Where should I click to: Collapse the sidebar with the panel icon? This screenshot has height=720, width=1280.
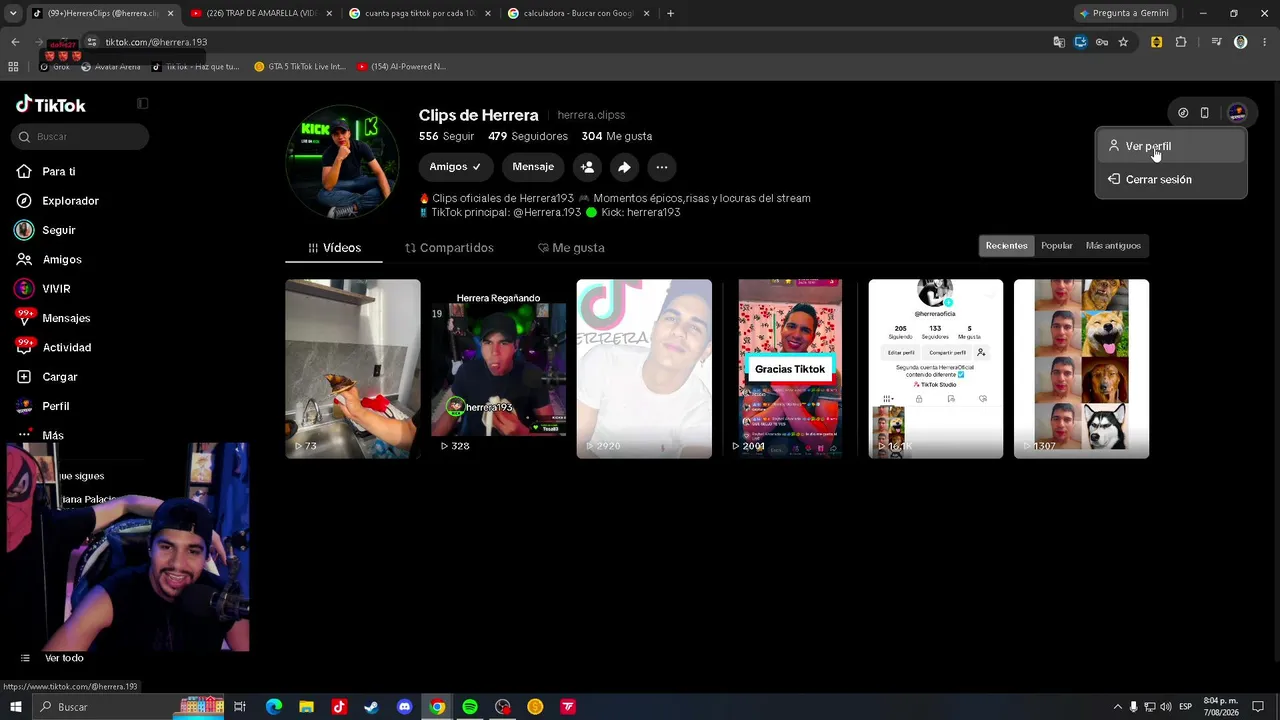(x=142, y=103)
